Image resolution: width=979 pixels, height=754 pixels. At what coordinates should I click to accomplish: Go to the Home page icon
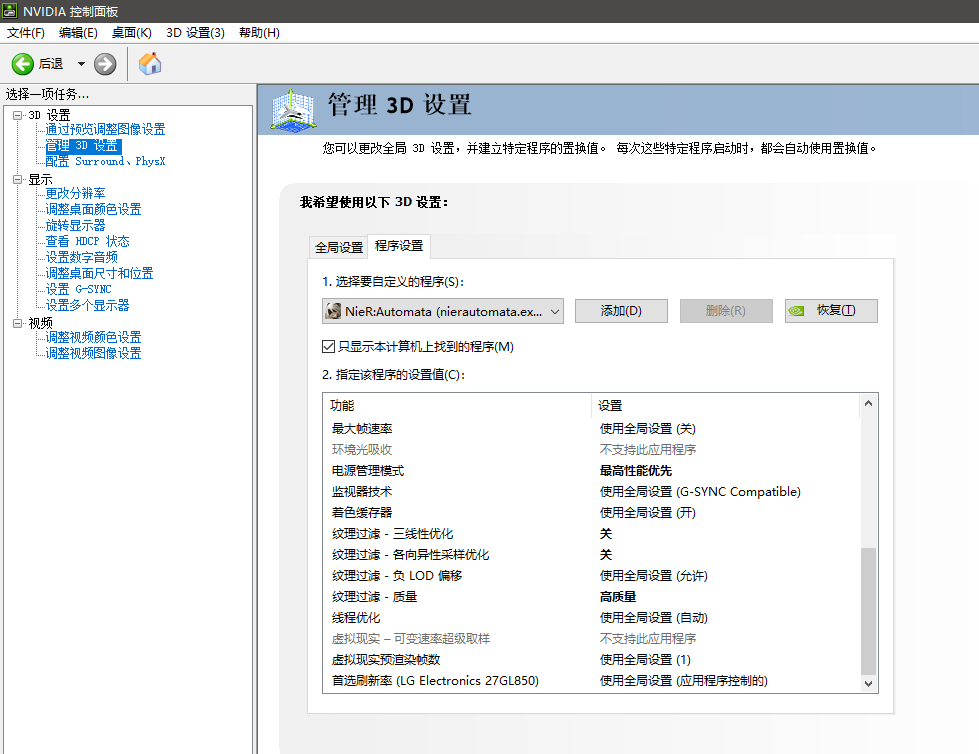tap(150, 64)
